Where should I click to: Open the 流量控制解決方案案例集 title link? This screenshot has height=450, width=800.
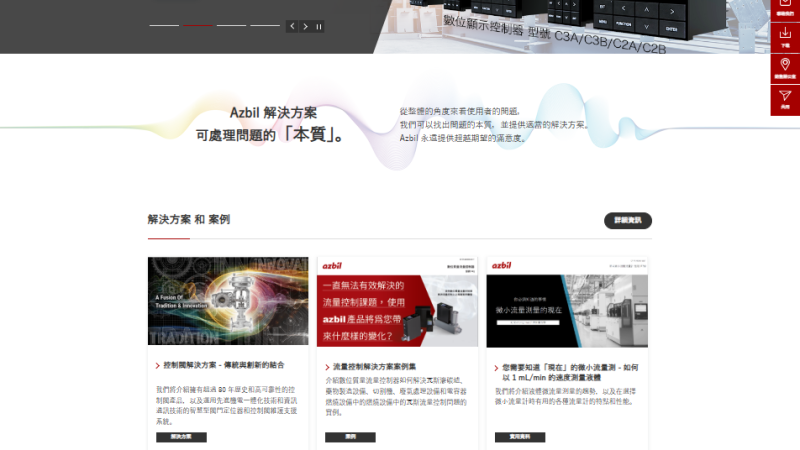(374, 366)
